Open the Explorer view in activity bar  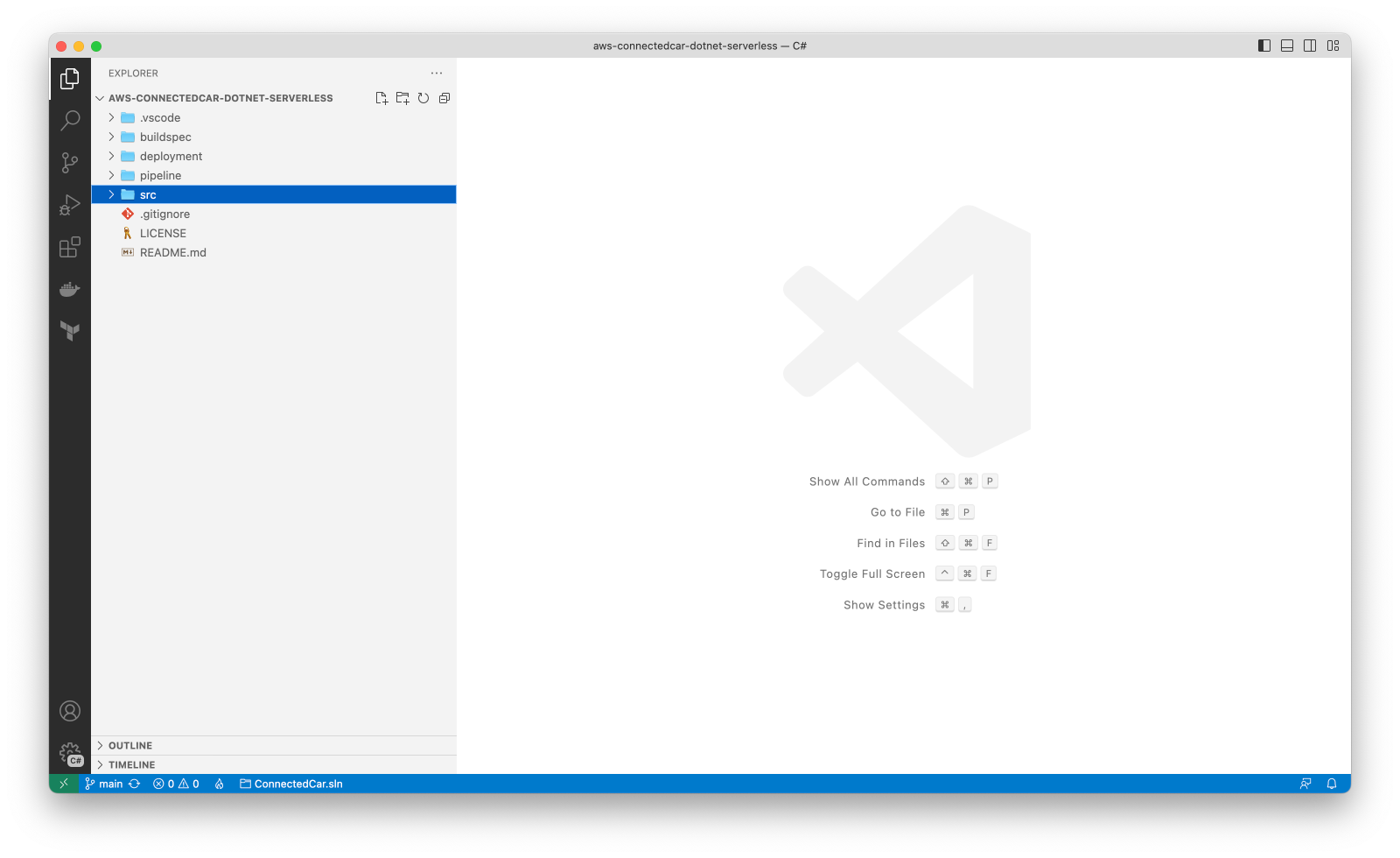pos(70,79)
